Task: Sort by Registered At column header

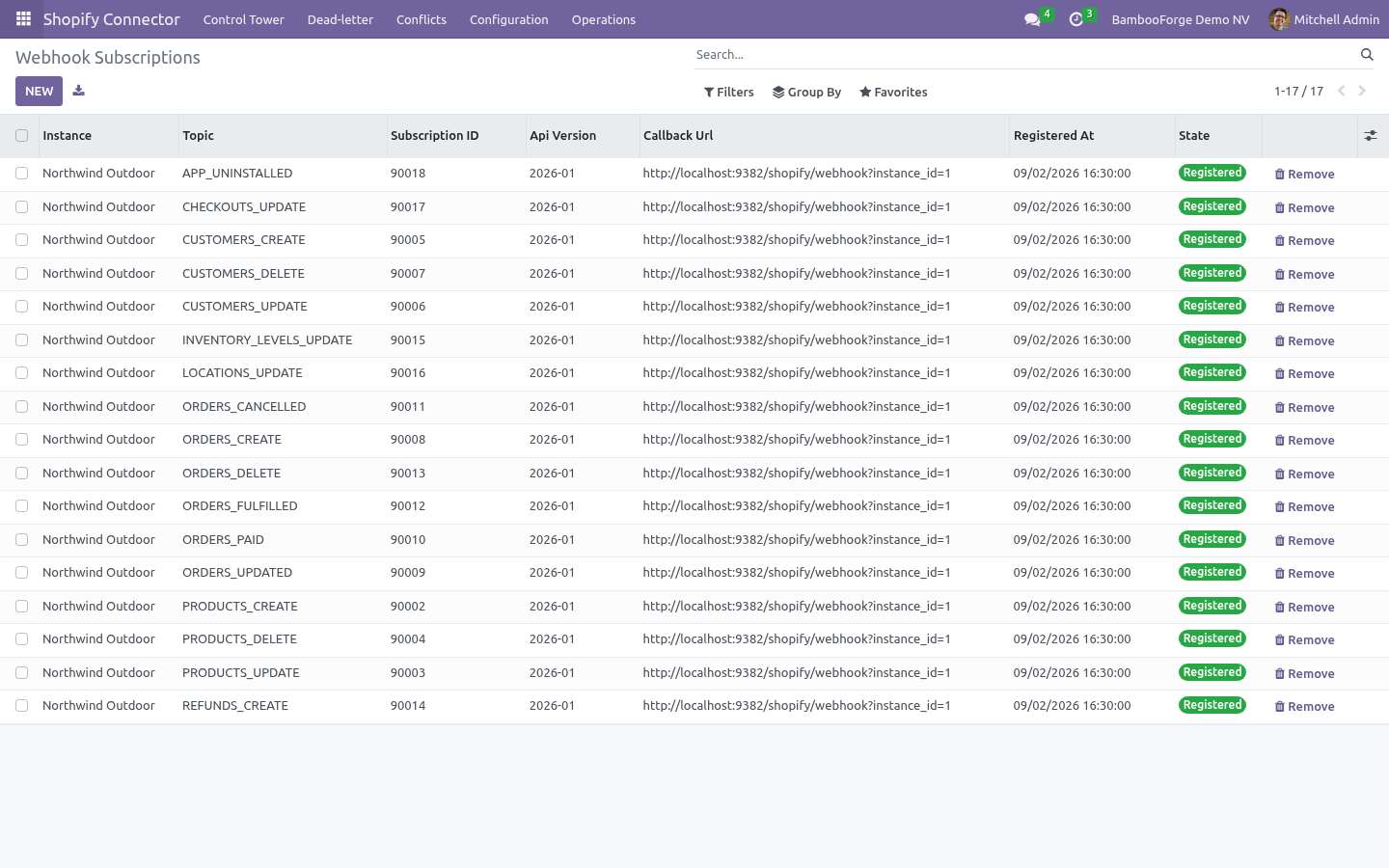Action: tap(1092, 136)
